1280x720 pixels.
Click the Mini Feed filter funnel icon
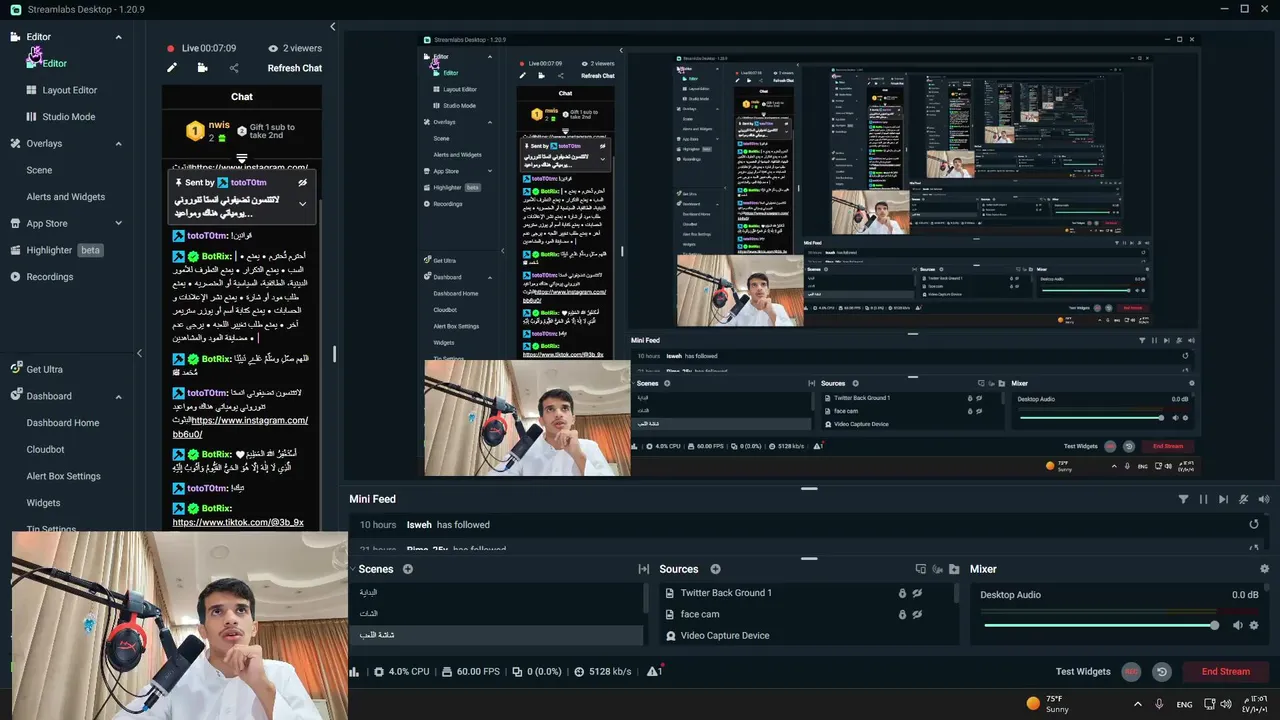[x=1183, y=499]
